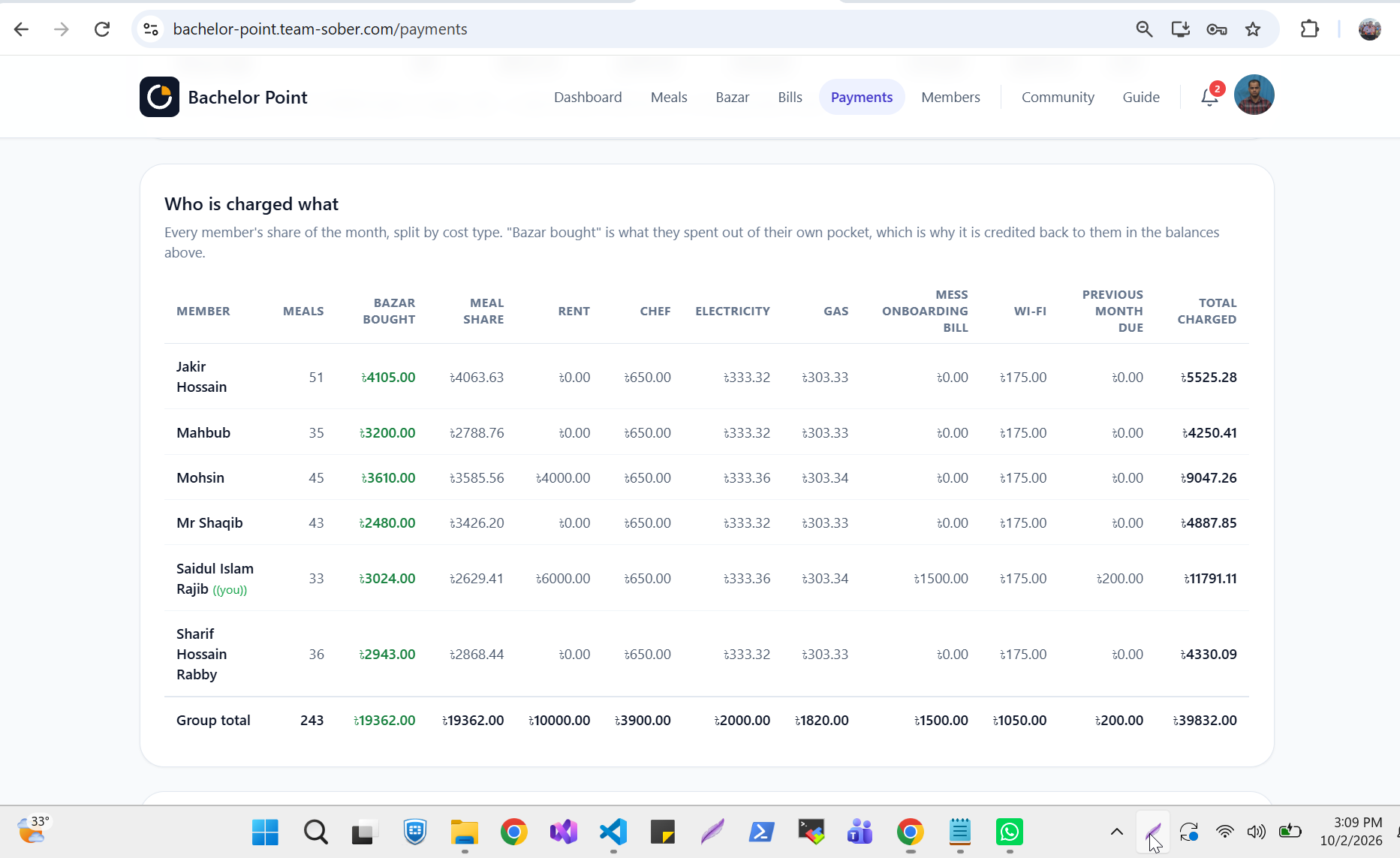The image size is (1400, 858).
Task: Launch Visual Studio Code from taskbar
Action: coord(613,832)
